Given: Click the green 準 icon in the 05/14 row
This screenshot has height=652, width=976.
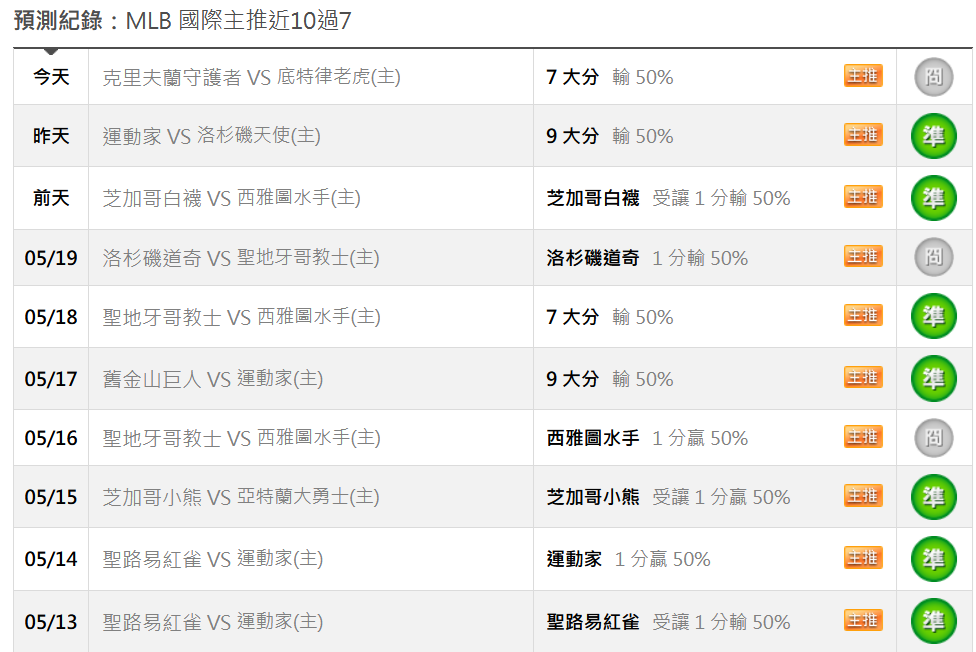Looking at the screenshot, I should [x=933, y=559].
